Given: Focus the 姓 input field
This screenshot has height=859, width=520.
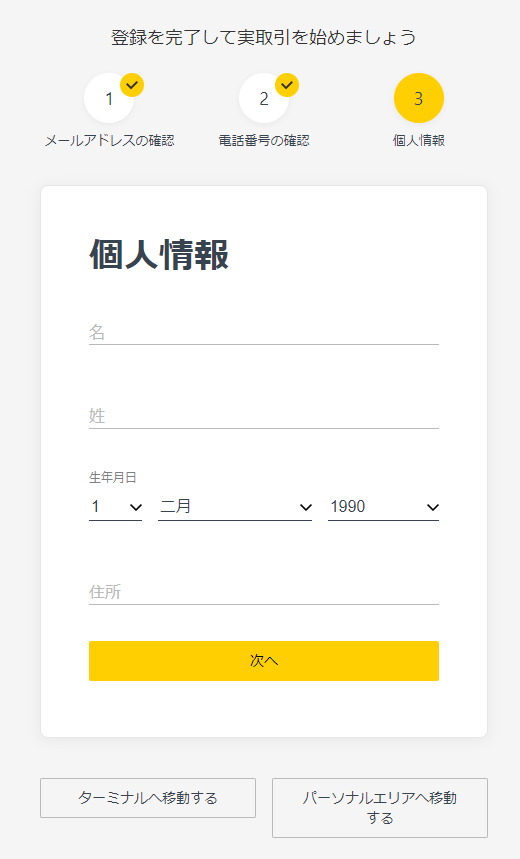Looking at the screenshot, I should (x=264, y=416).
